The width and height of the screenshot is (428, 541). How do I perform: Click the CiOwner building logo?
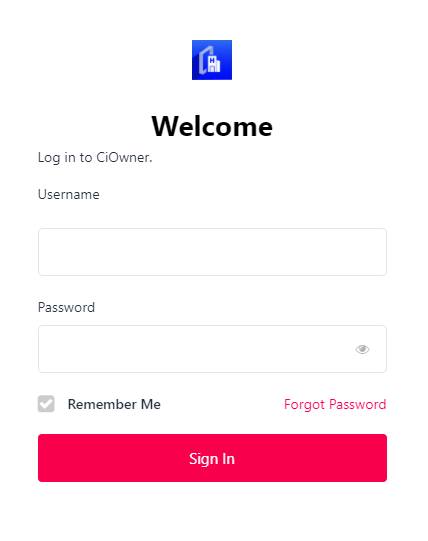coord(212,60)
